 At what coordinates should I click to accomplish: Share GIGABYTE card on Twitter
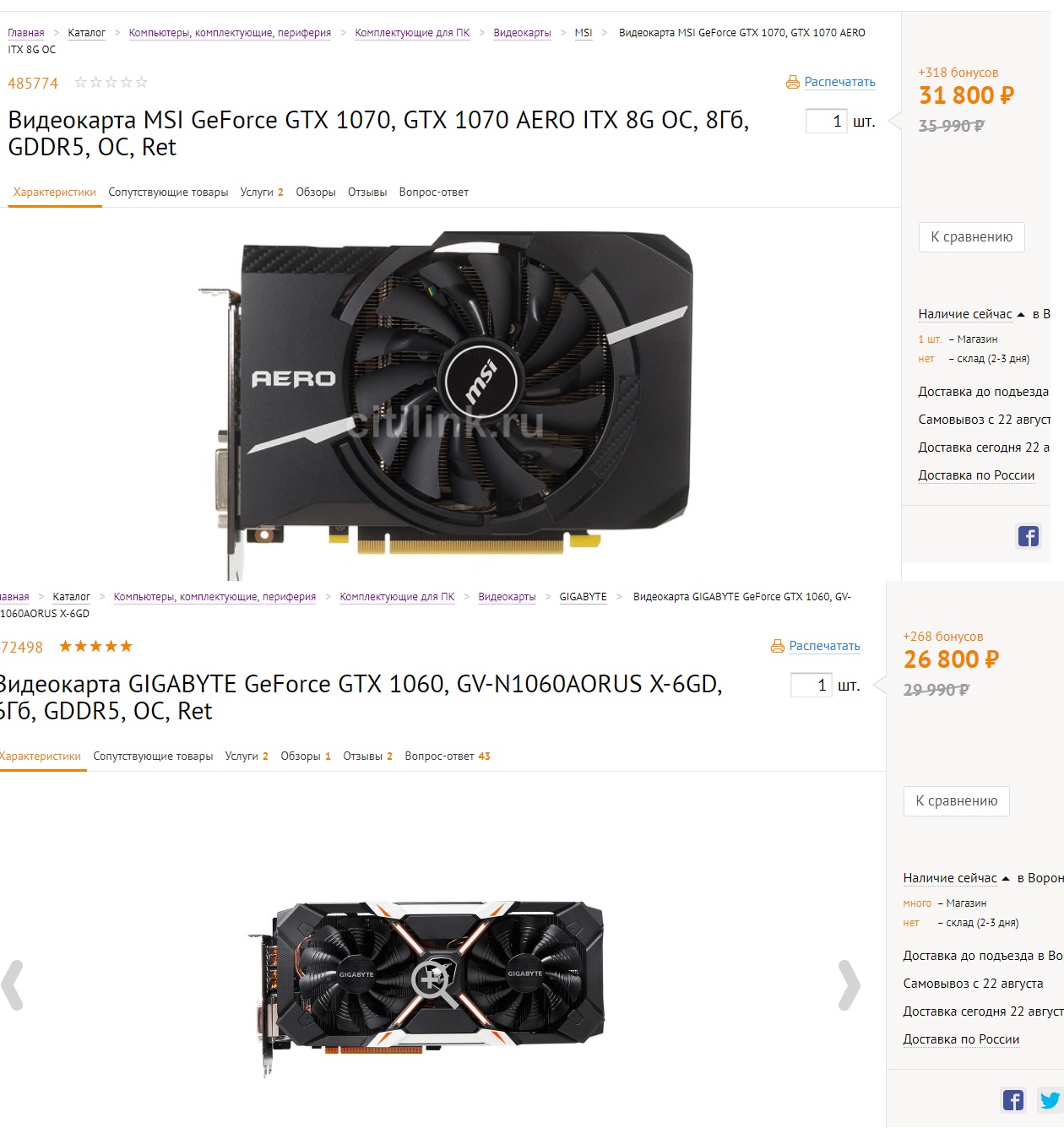click(x=1050, y=1100)
